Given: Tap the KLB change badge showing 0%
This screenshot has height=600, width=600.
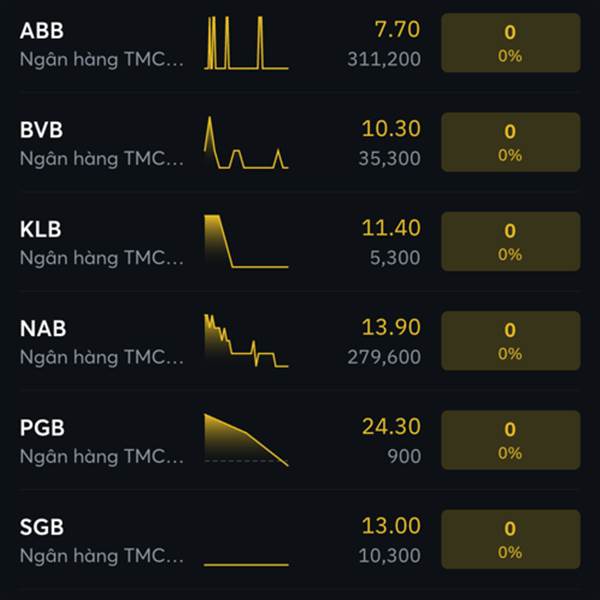Looking at the screenshot, I should coord(511,241).
